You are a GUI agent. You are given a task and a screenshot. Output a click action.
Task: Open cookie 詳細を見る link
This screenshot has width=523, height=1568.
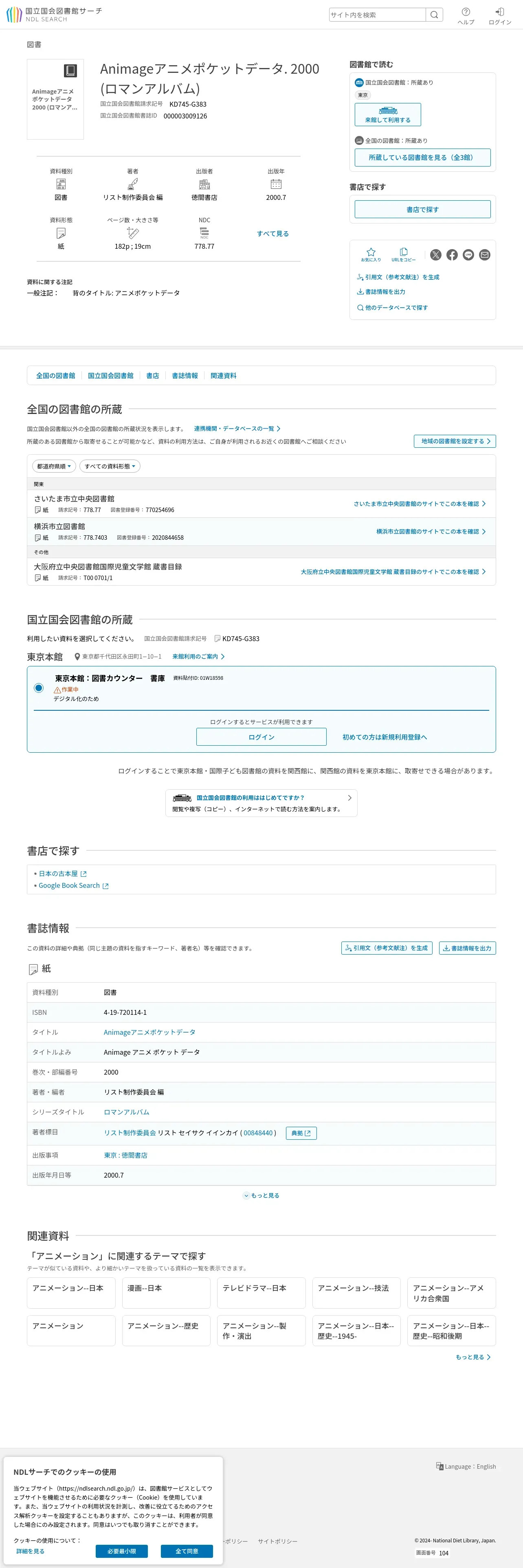click(x=31, y=1551)
